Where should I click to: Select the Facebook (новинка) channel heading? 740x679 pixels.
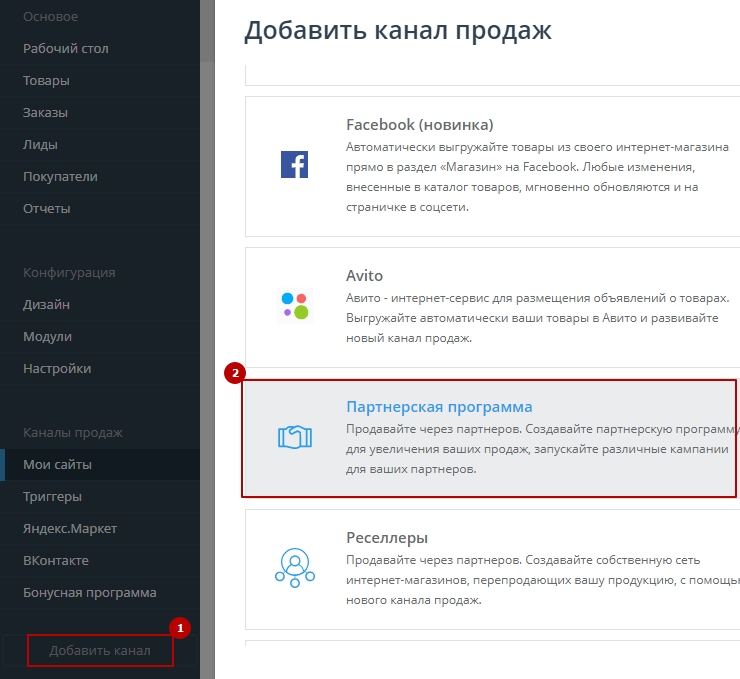coord(419,125)
